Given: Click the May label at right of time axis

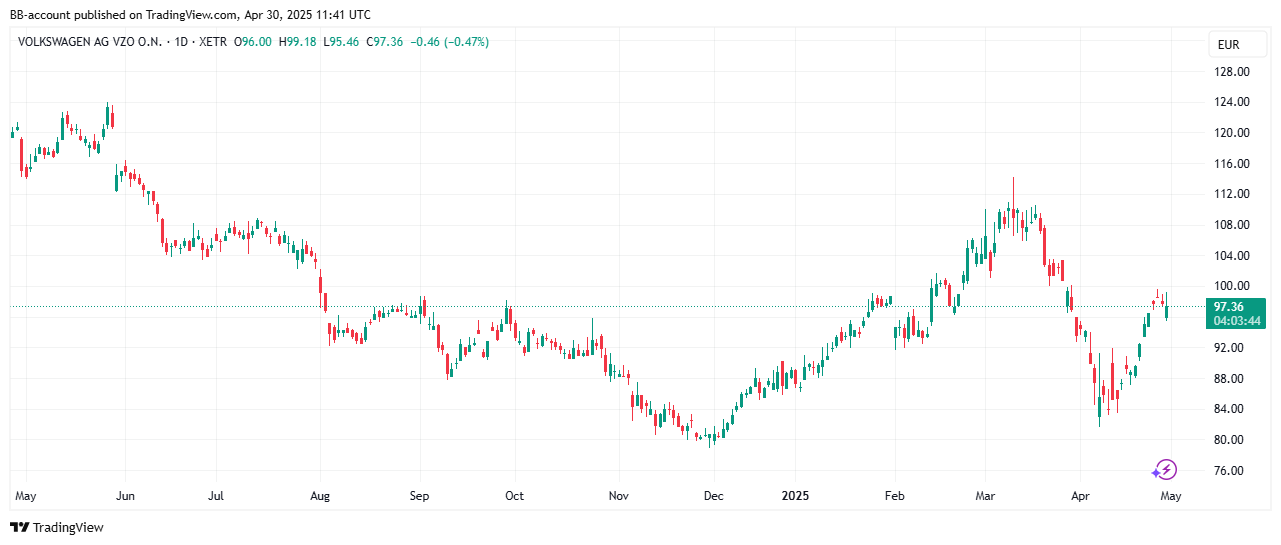Looking at the screenshot, I should (1170, 496).
